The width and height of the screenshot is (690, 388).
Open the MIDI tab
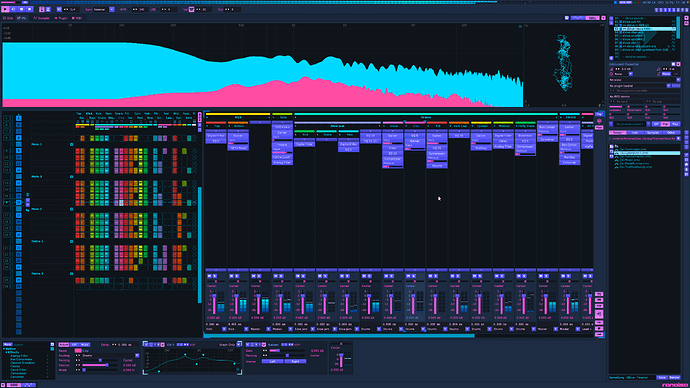[77, 18]
